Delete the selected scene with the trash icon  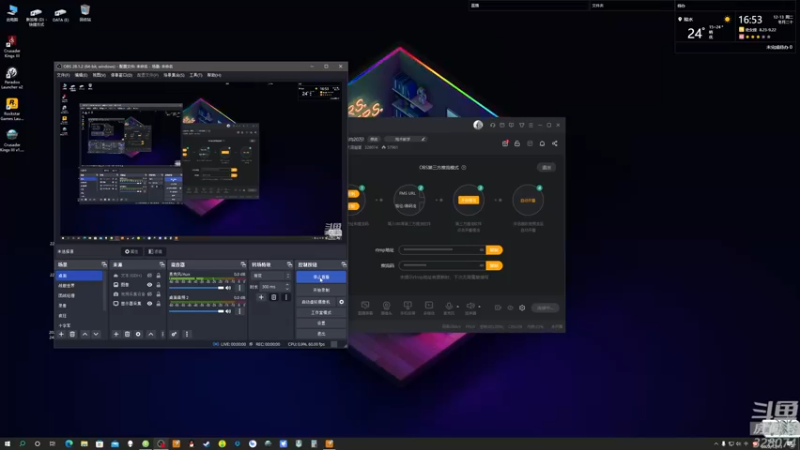(72, 334)
